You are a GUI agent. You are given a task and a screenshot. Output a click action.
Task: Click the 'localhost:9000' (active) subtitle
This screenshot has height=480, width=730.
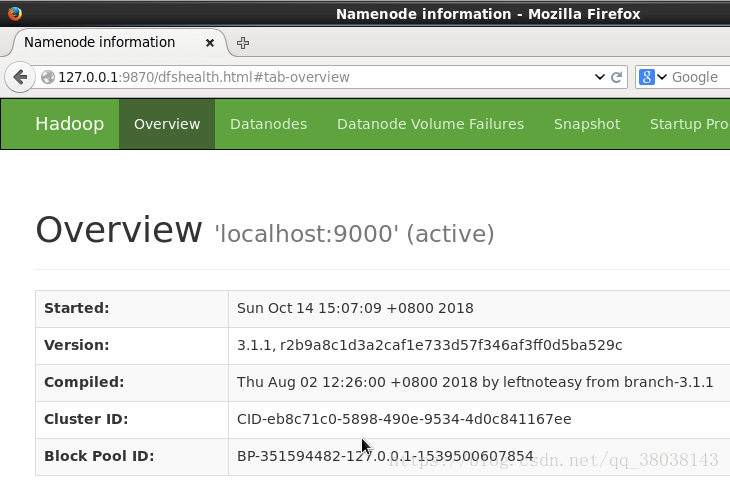click(x=354, y=234)
